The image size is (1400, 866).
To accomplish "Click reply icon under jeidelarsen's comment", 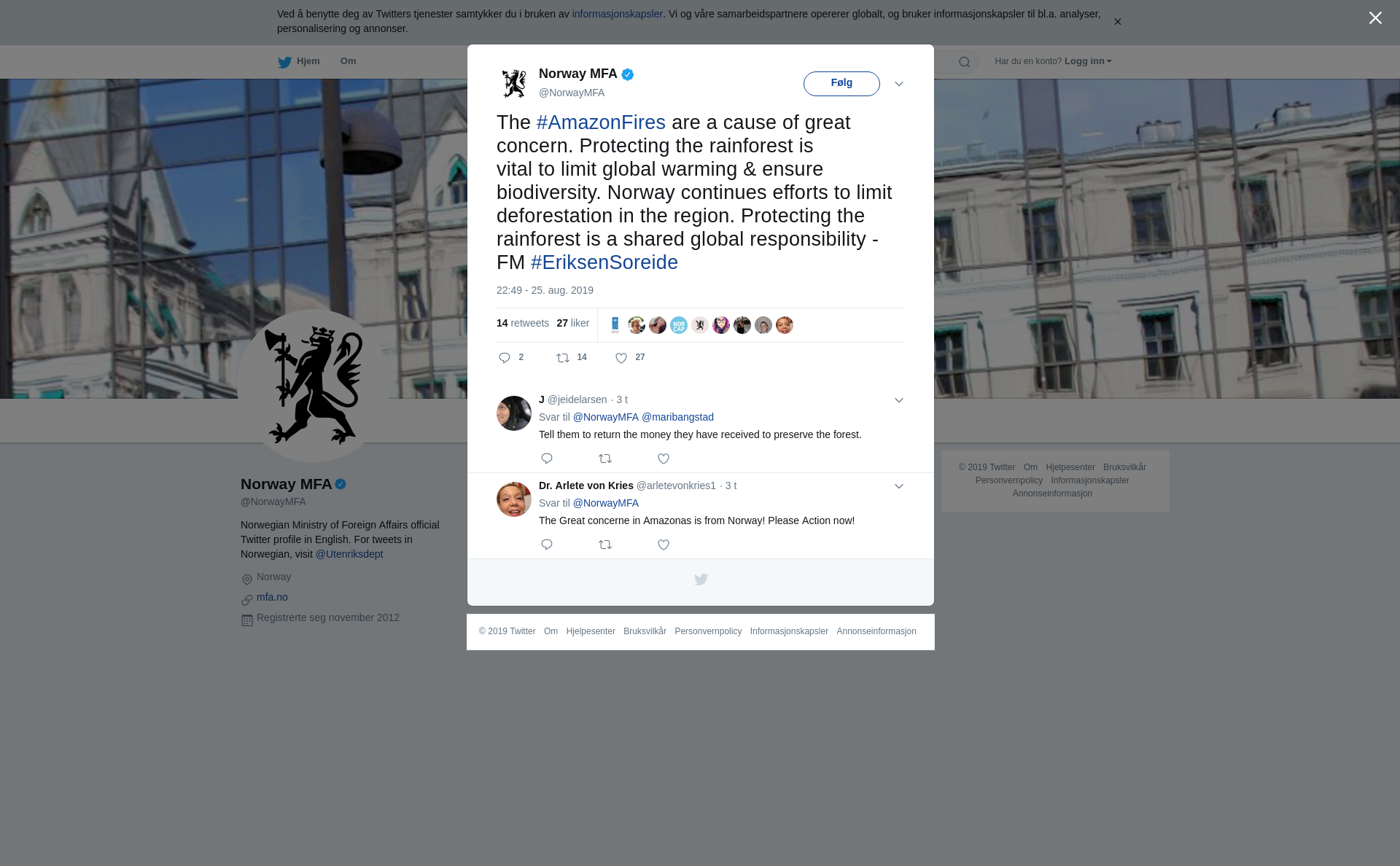I will (x=547, y=459).
